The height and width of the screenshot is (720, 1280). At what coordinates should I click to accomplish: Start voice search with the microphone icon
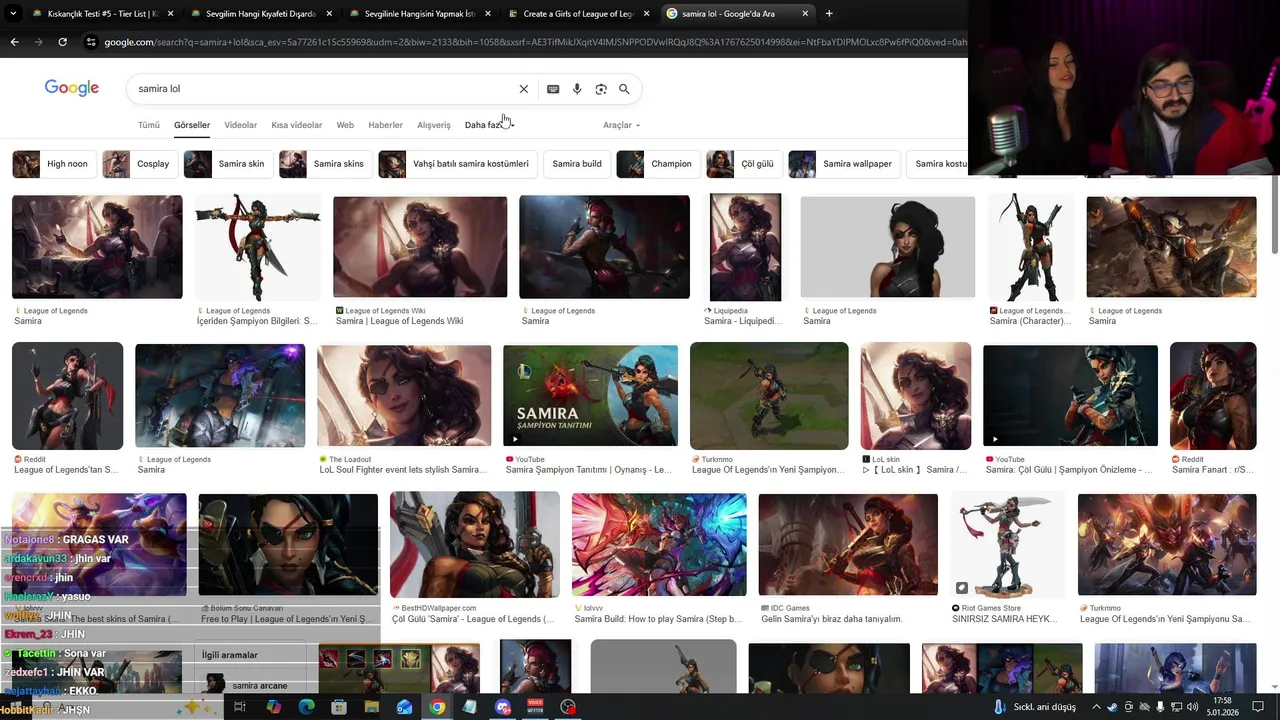pos(577,89)
